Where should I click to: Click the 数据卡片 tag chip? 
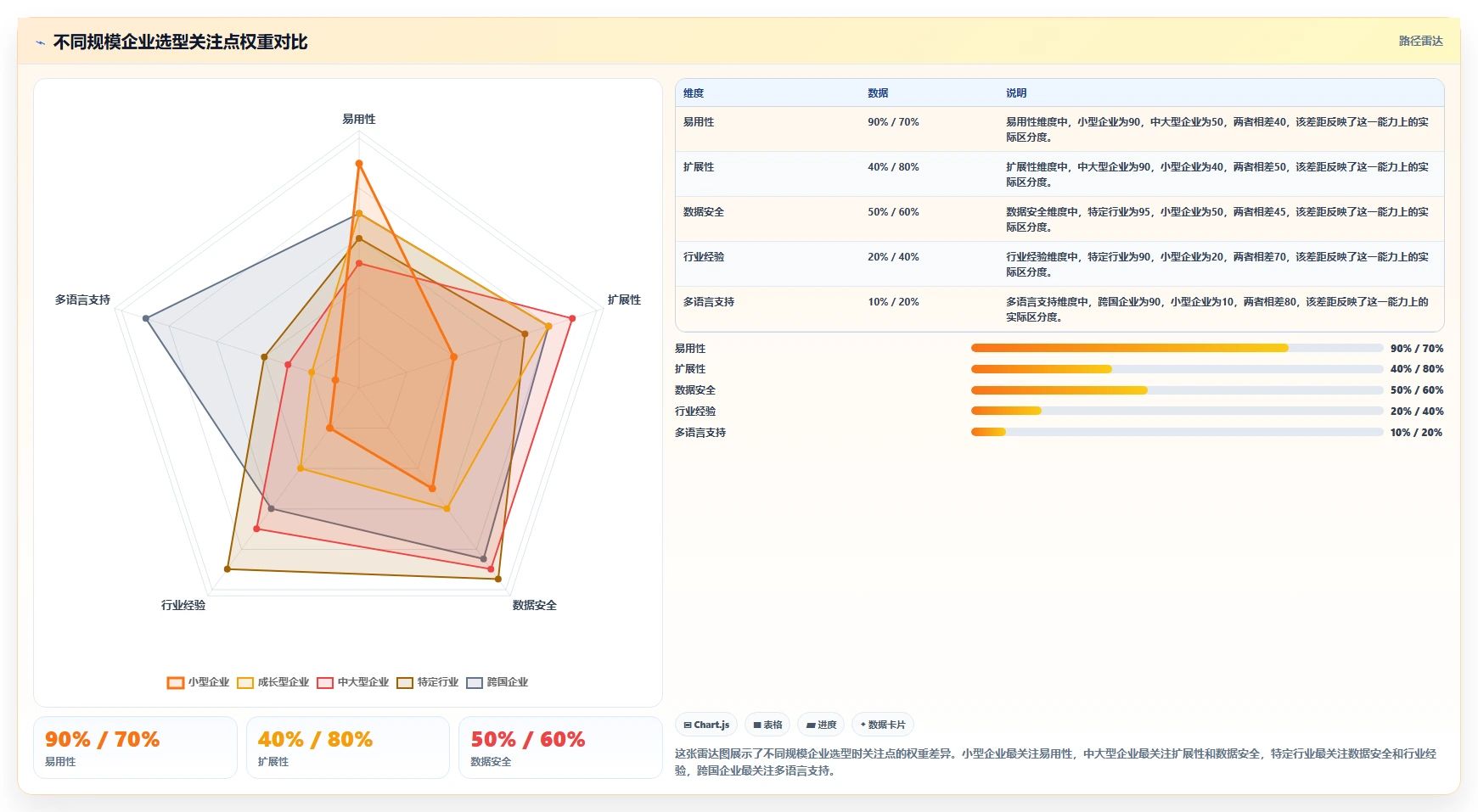883,725
